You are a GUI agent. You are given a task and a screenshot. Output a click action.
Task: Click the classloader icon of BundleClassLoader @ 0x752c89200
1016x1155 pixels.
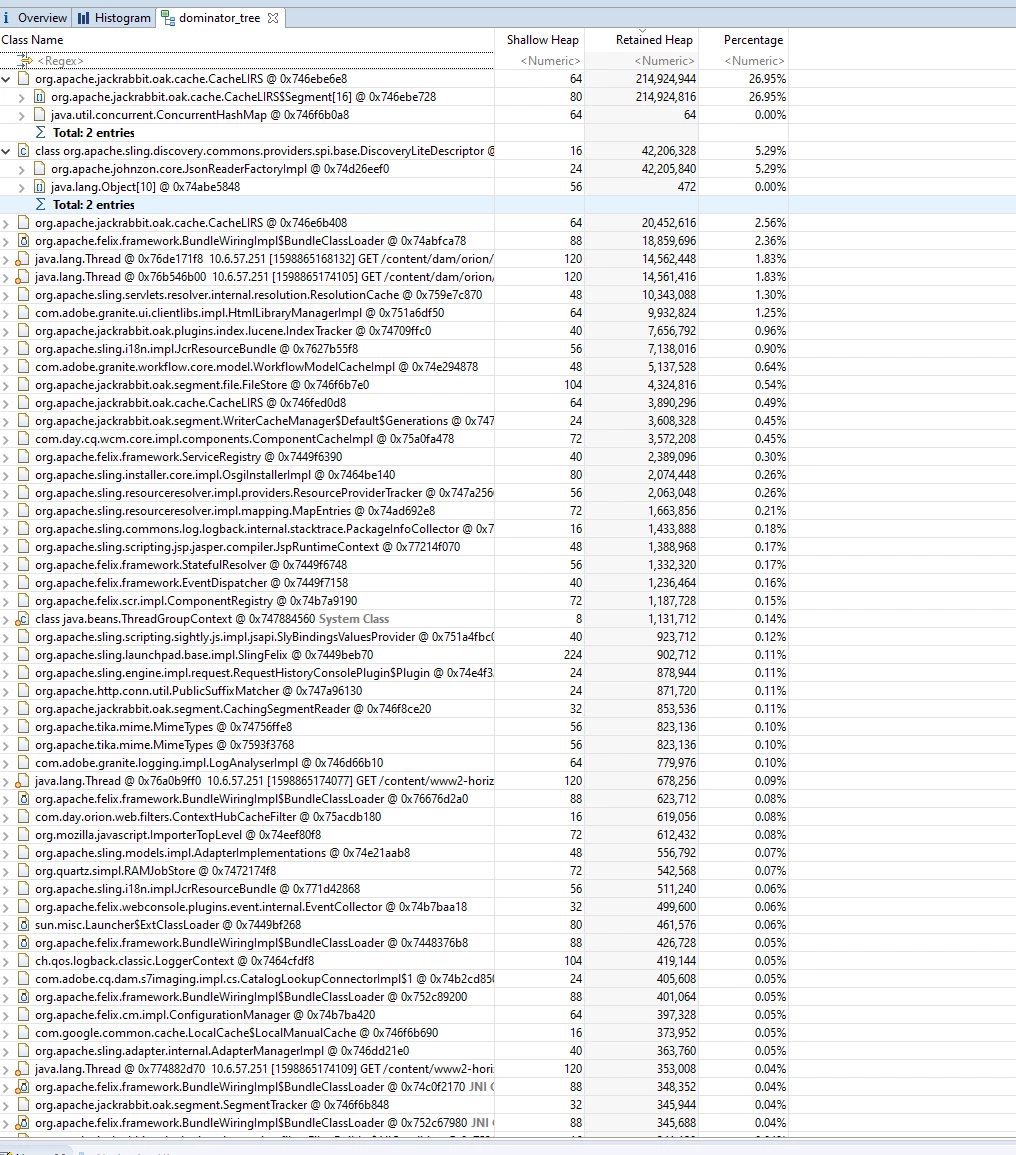point(24,997)
